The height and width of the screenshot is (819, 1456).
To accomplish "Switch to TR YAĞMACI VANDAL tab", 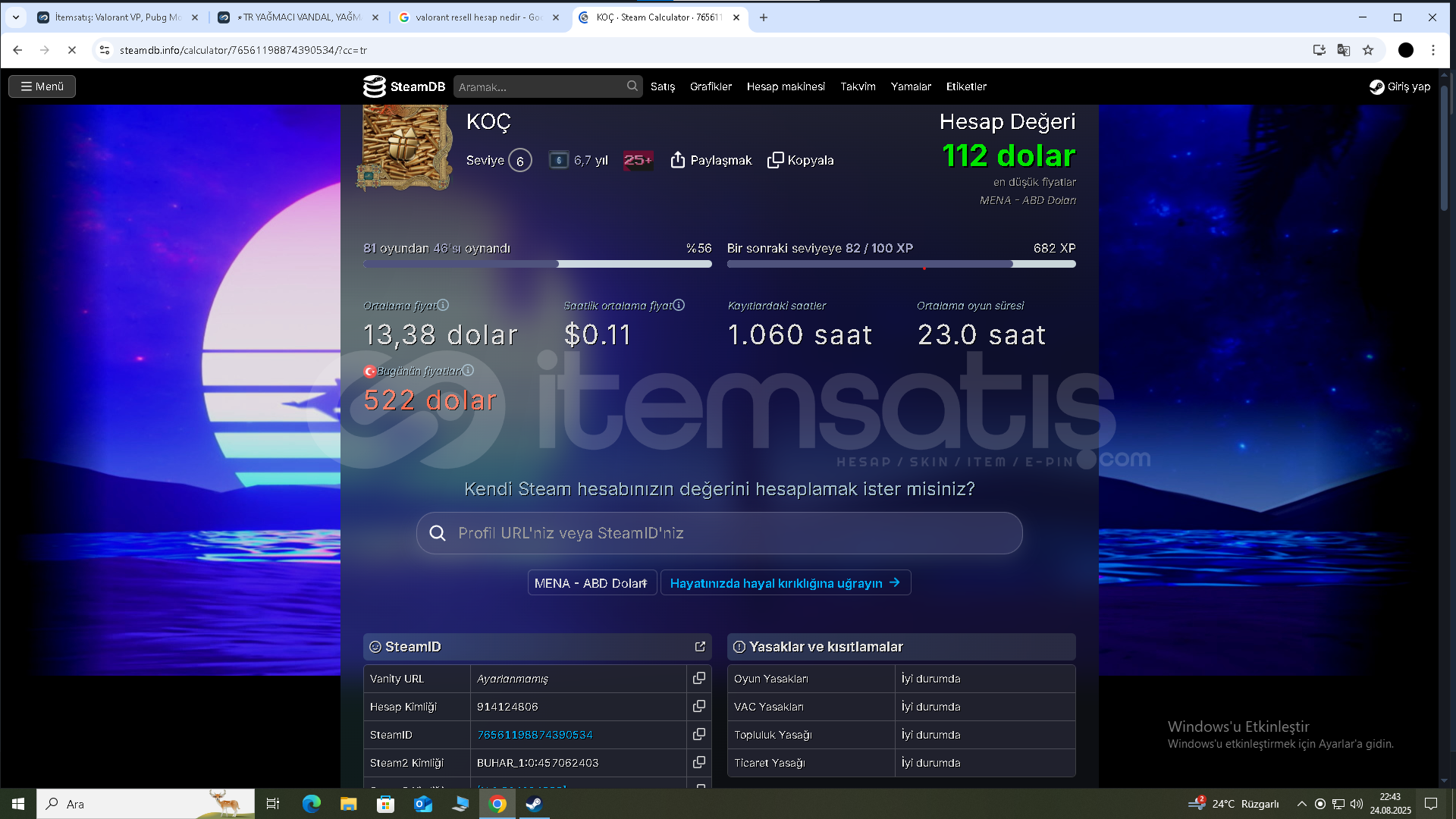I will click(x=298, y=17).
